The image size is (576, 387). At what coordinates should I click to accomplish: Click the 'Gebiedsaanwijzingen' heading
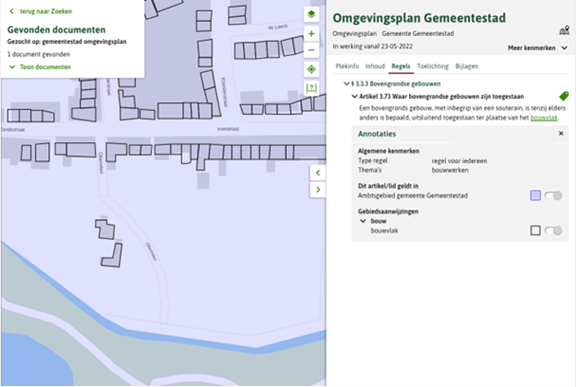[x=388, y=211]
